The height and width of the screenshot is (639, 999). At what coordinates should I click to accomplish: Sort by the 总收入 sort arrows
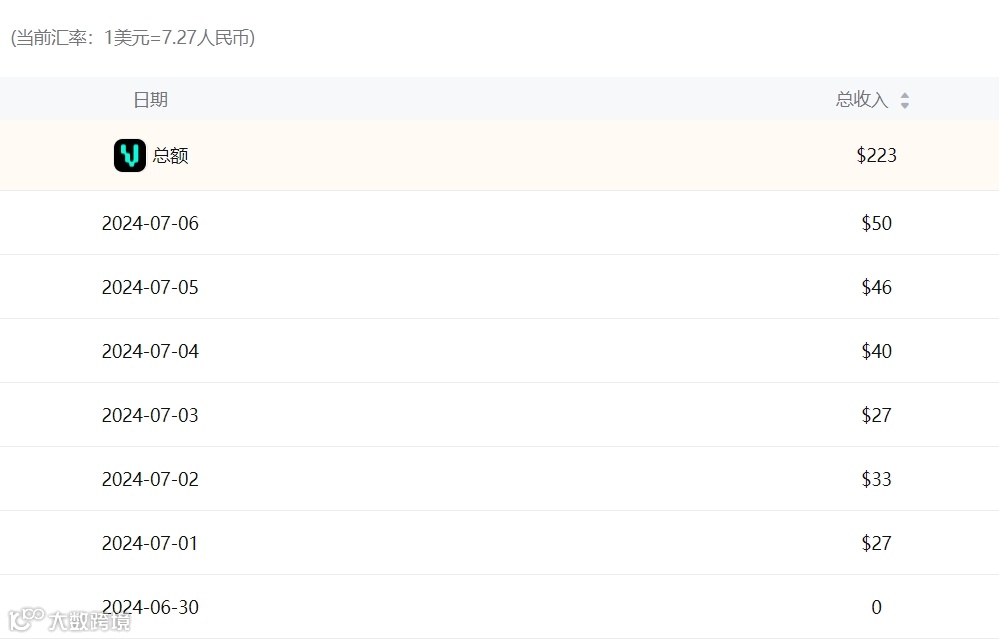[904, 100]
